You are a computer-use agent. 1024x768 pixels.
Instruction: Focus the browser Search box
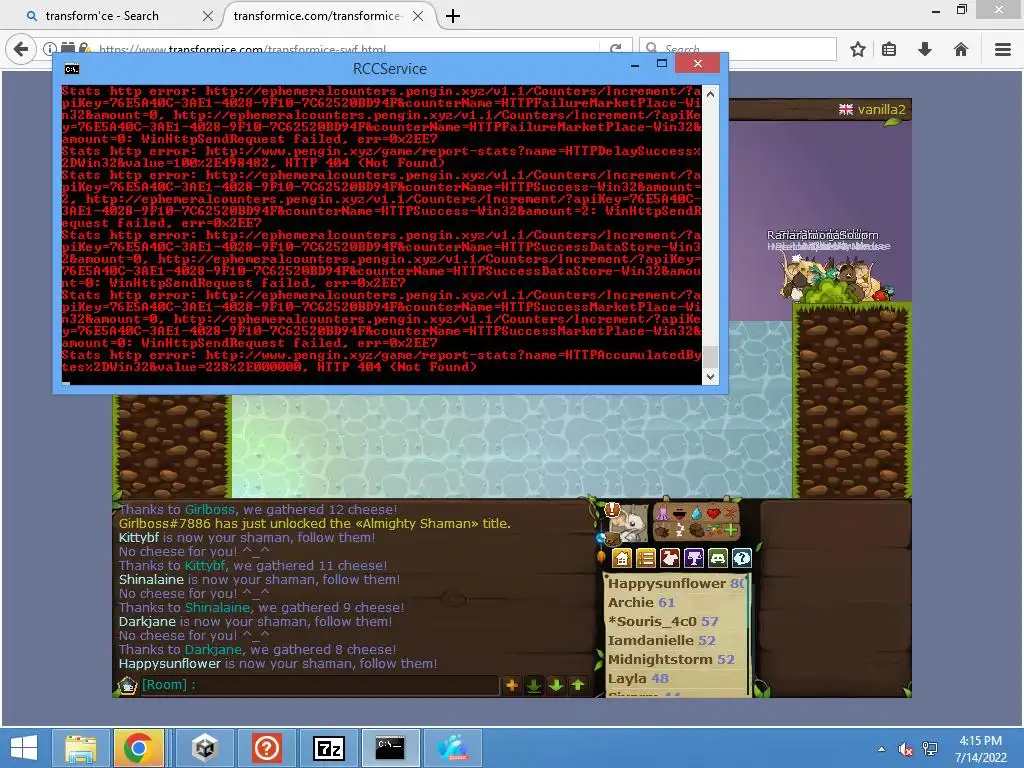pos(738,49)
